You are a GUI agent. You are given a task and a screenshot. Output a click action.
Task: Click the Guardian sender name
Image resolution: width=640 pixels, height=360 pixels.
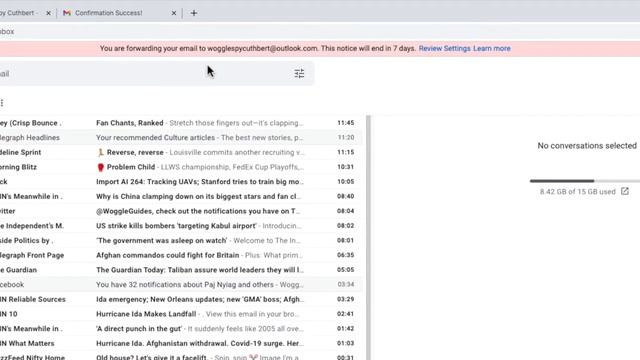pos(18,270)
